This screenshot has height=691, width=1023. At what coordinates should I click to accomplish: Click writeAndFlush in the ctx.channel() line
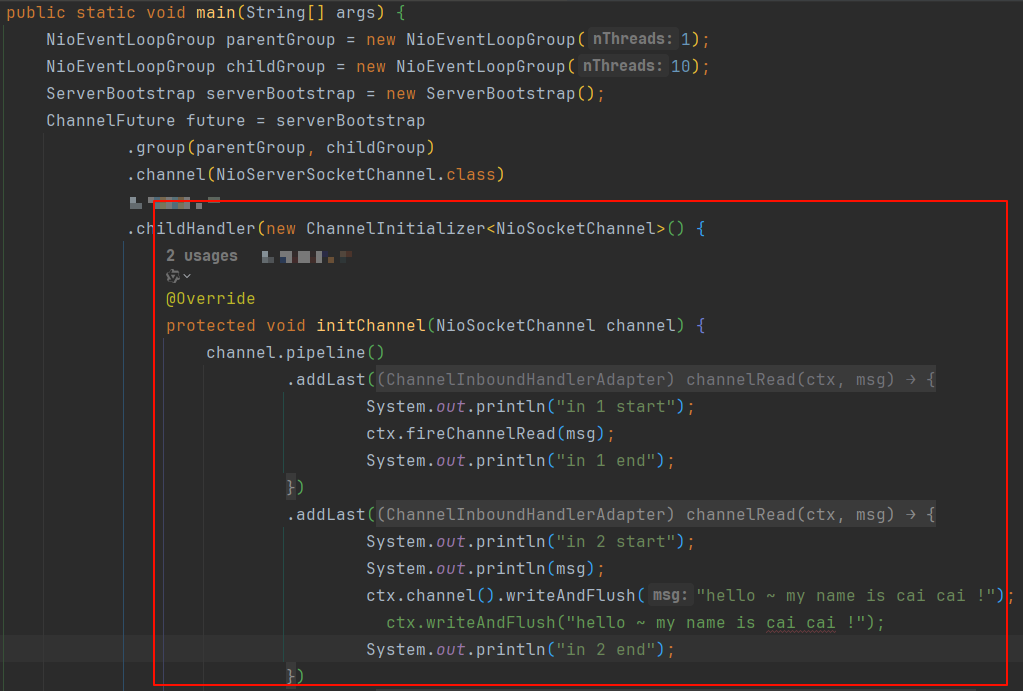[x=570, y=595]
